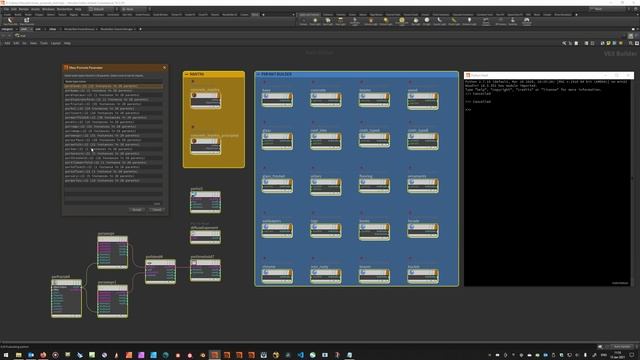Screen dimensions: 640x360
Task: Click the find node magnifier icon
Action: [631, 43]
